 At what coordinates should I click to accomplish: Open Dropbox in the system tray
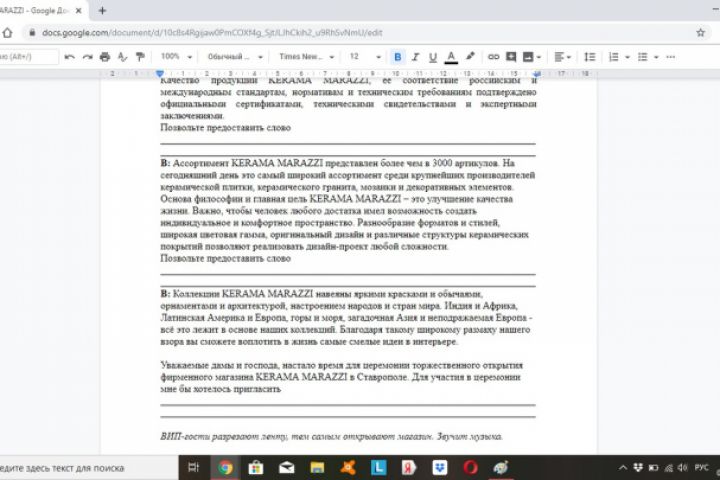click(x=638, y=468)
